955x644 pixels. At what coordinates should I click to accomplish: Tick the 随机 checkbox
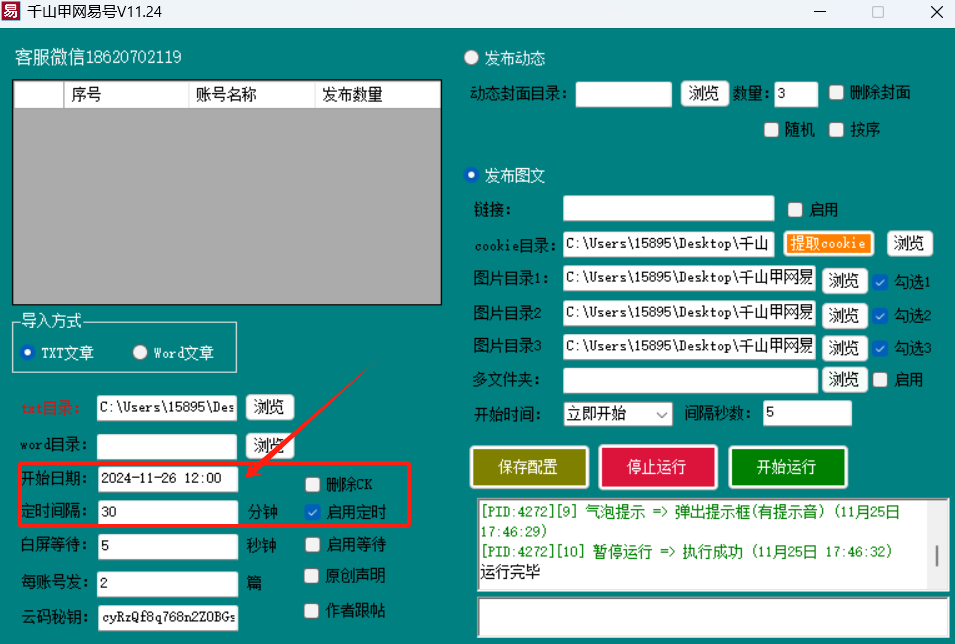pos(771,129)
